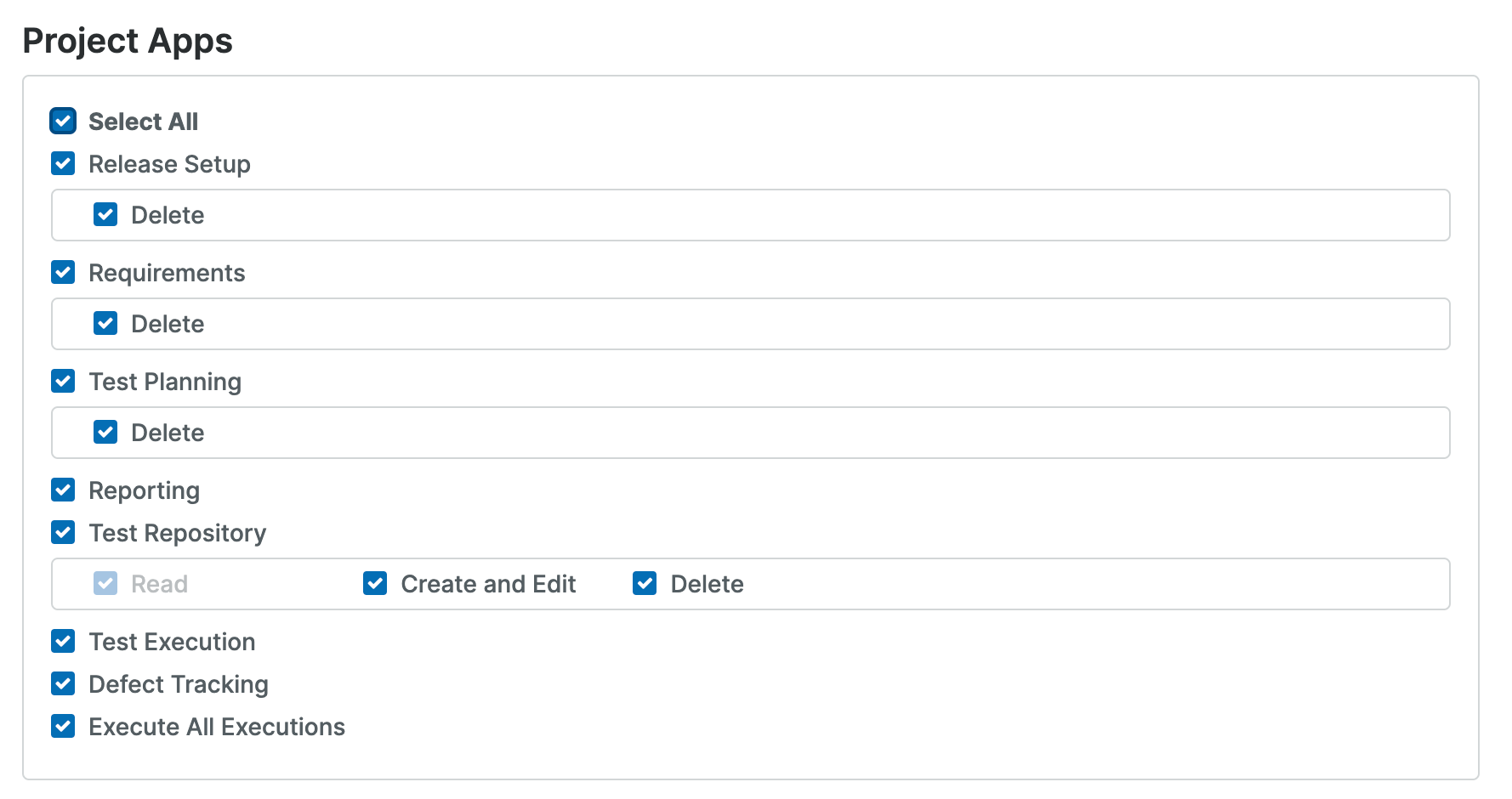Disable the Release Setup permission
Viewport: 1512px width, 799px height.
pos(63,163)
